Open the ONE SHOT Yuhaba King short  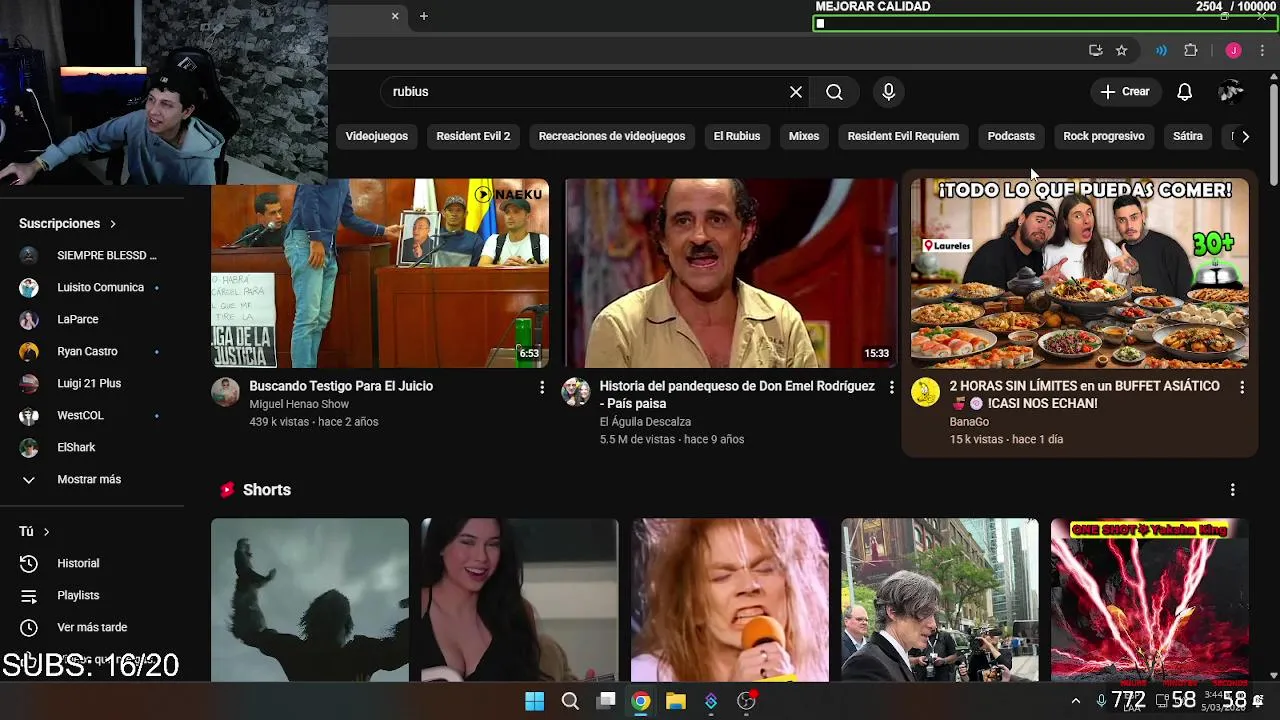[x=1150, y=600]
